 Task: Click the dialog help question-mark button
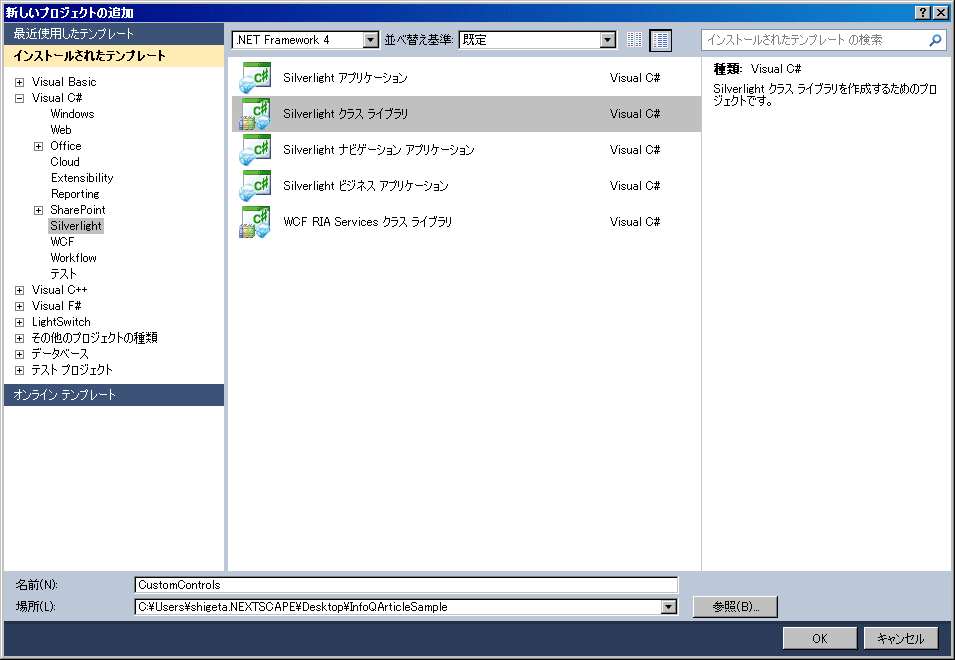point(923,13)
